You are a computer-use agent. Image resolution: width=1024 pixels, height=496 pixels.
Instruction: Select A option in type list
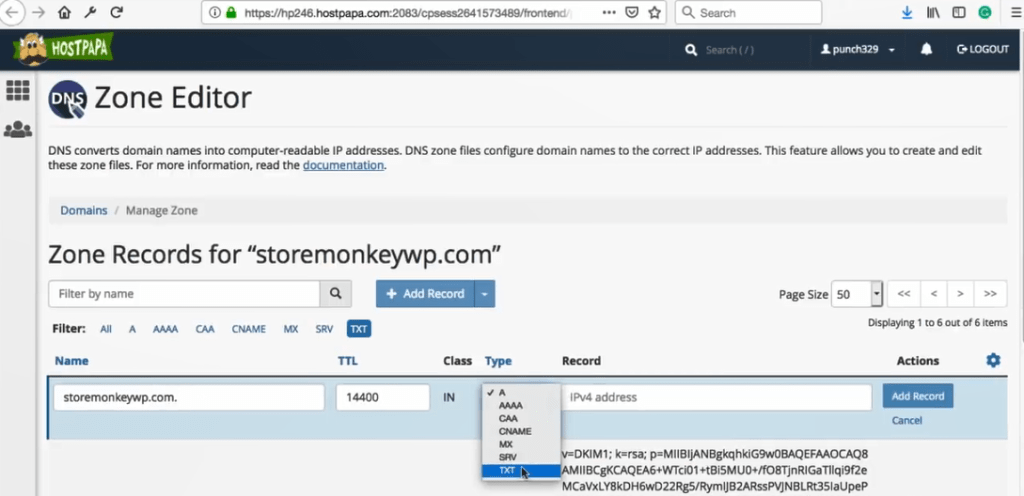pos(521,392)
